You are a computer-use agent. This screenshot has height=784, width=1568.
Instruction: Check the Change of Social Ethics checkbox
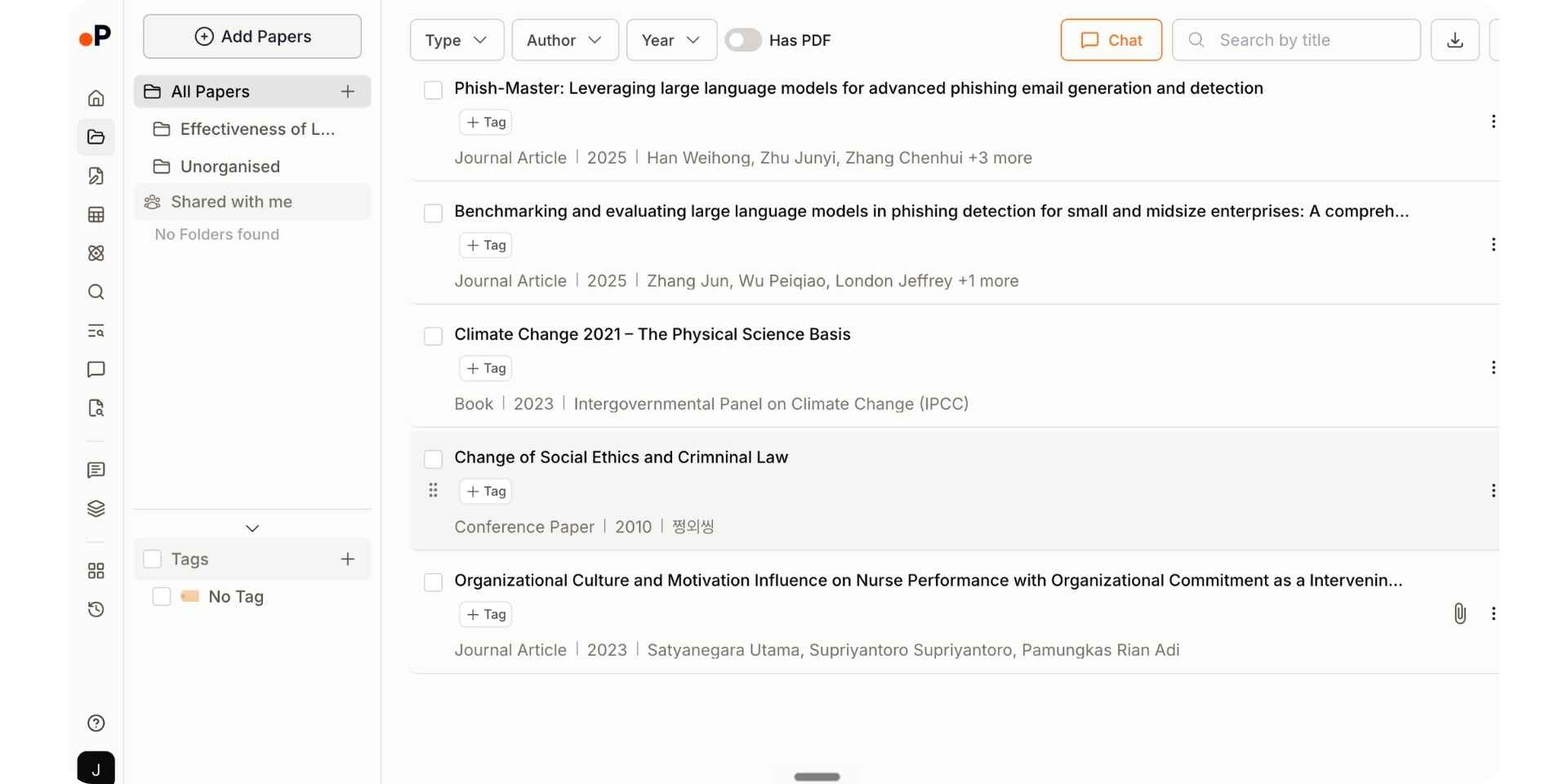click(433, 459)
